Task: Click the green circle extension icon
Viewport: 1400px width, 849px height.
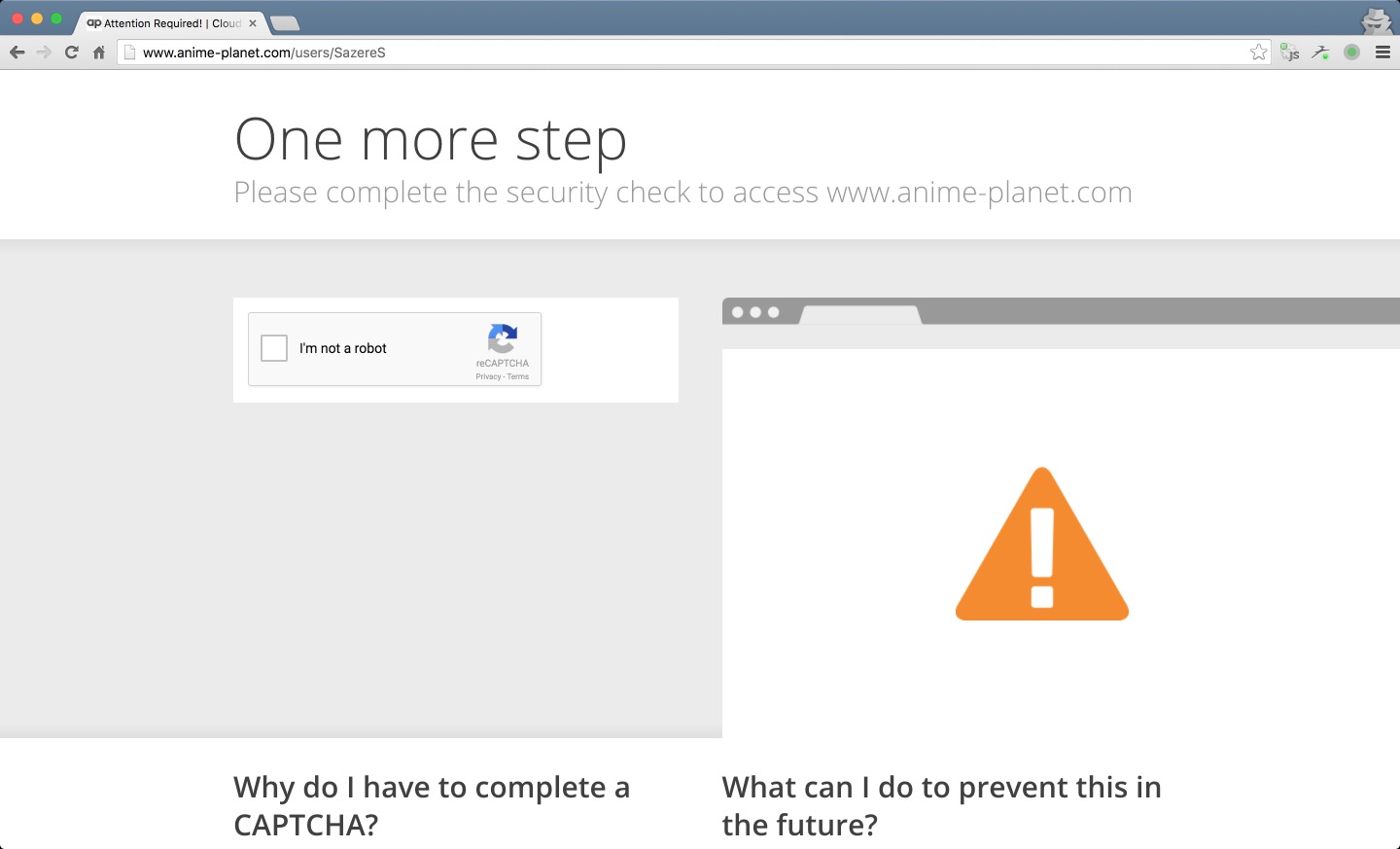Action: (1351, 53)
